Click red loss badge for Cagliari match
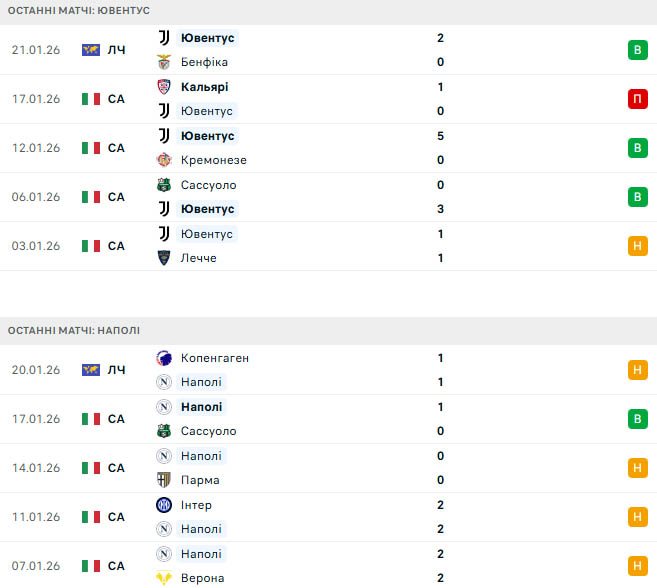 pos(637,99)
